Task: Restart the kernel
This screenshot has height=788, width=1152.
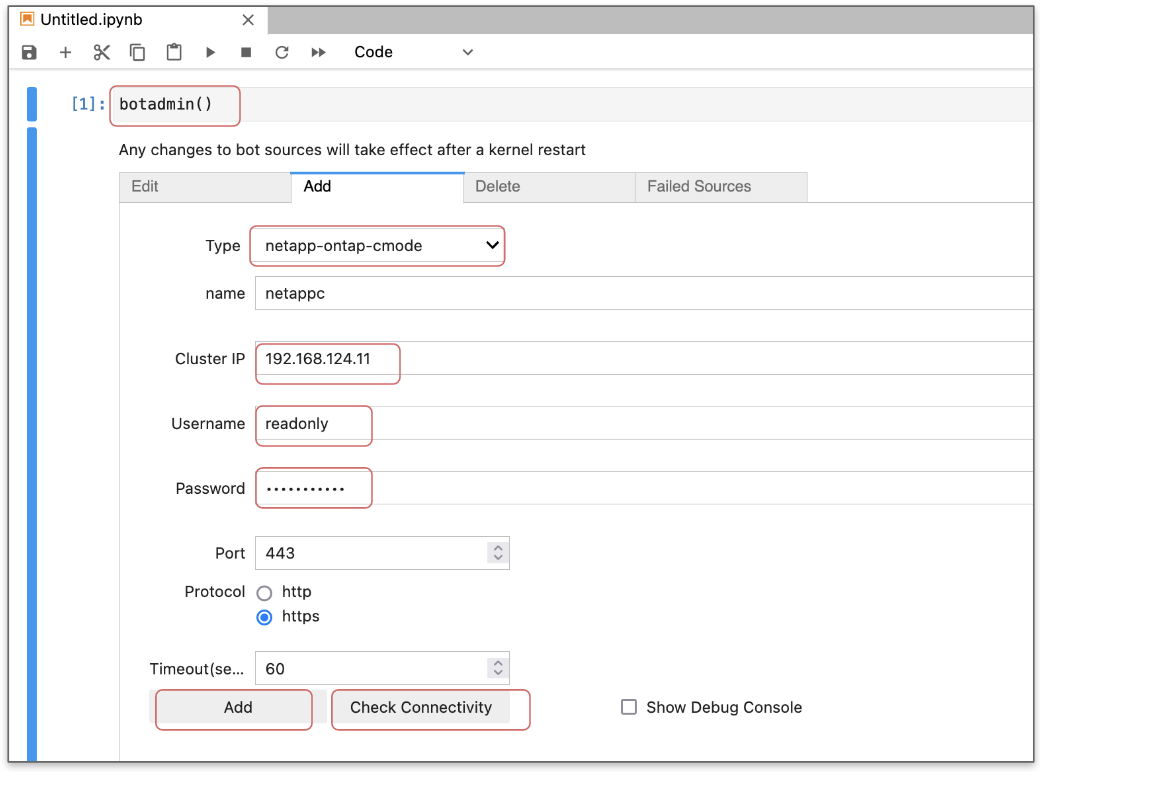Action: tap(281, 52)
